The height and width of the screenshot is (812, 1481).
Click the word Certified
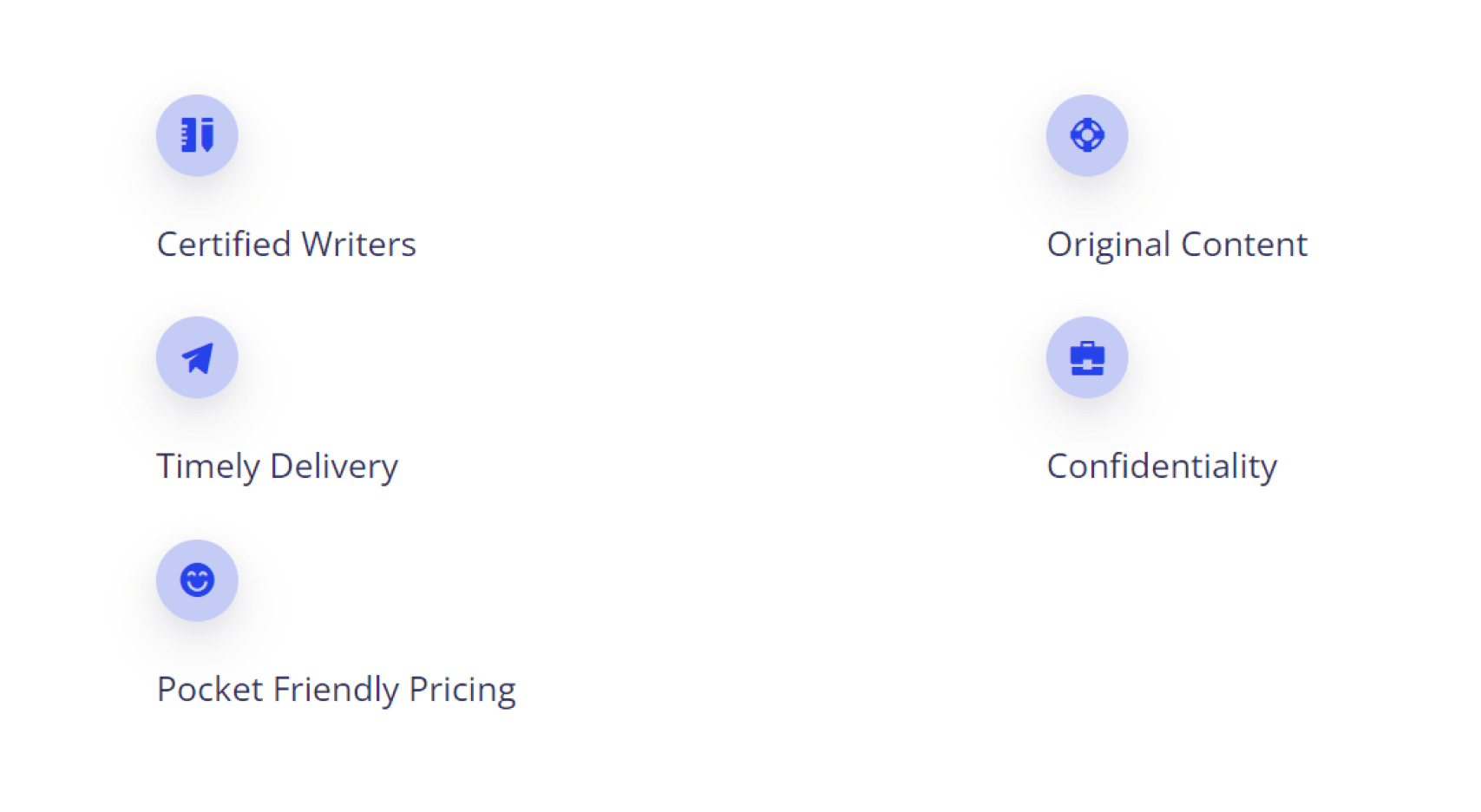coord(224,245)
